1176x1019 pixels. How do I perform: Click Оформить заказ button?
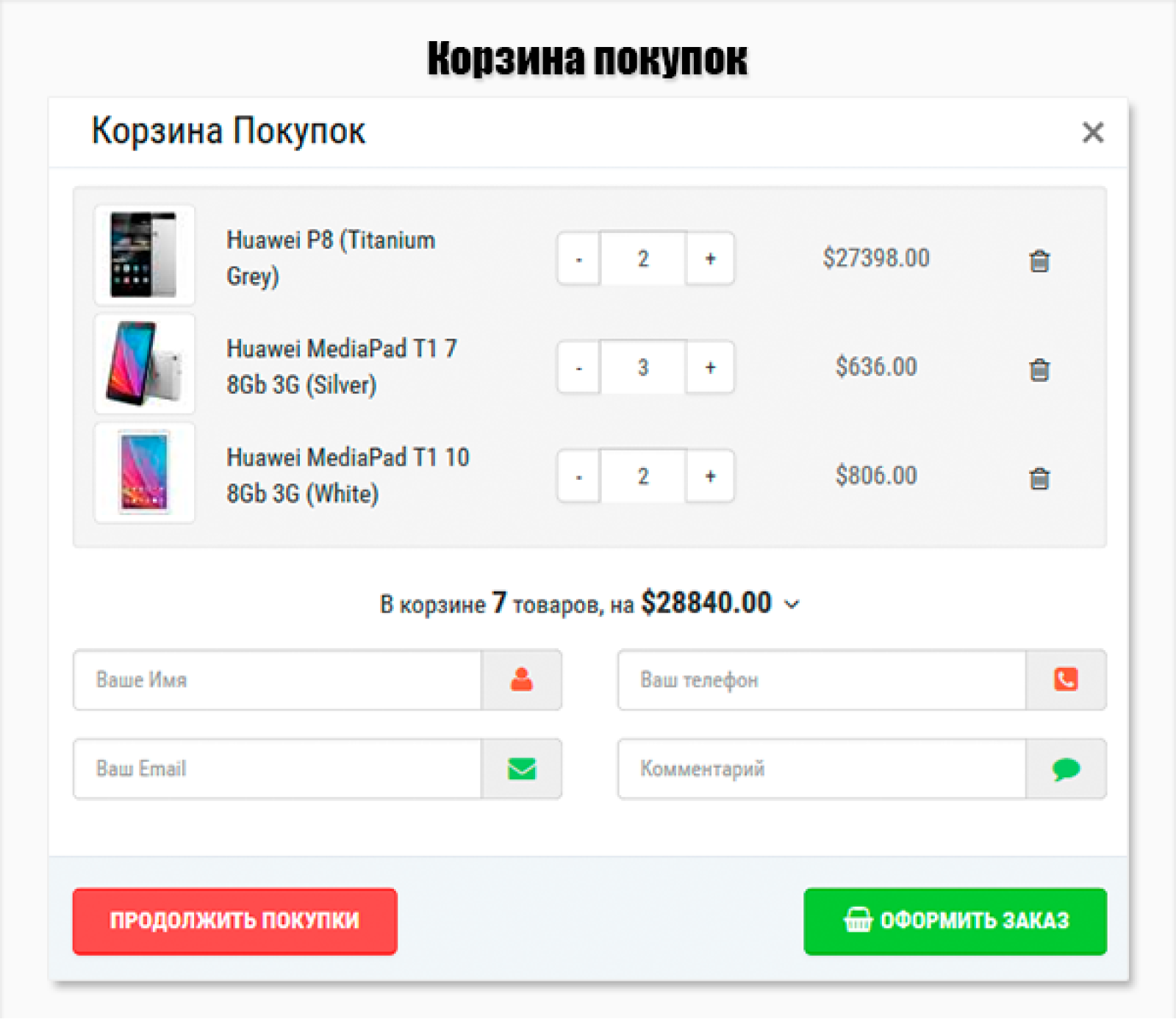pos(955,921)
